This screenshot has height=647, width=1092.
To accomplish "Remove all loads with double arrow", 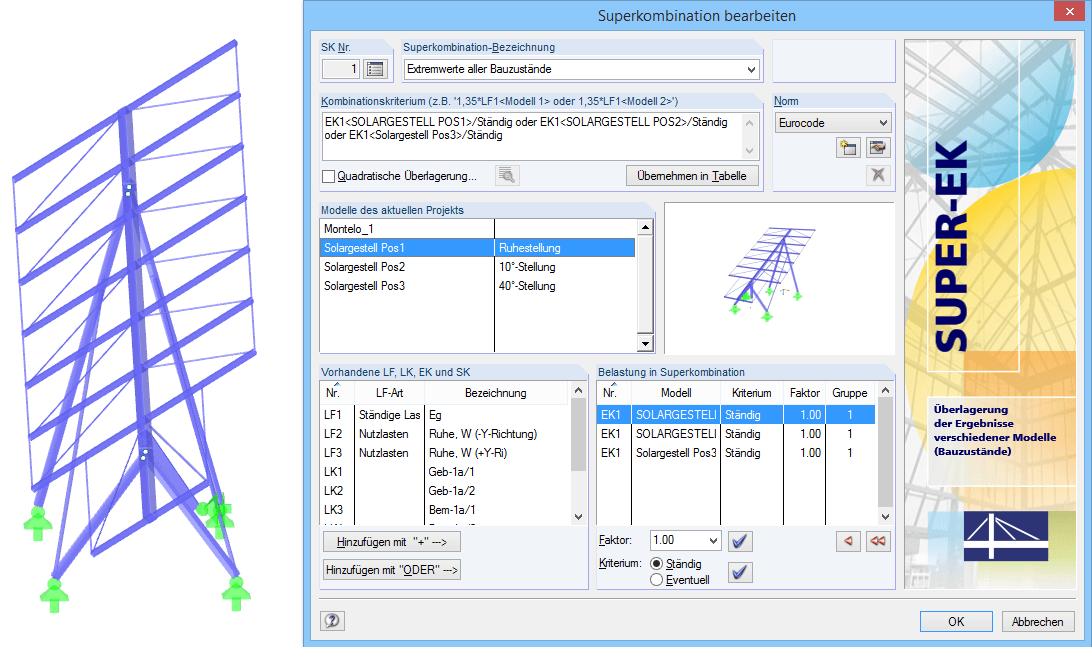I will (x=878, y=541).
